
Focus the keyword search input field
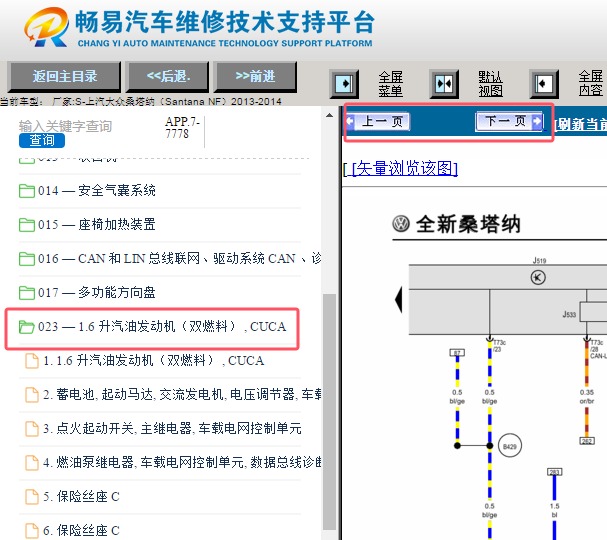pos(65,126)
